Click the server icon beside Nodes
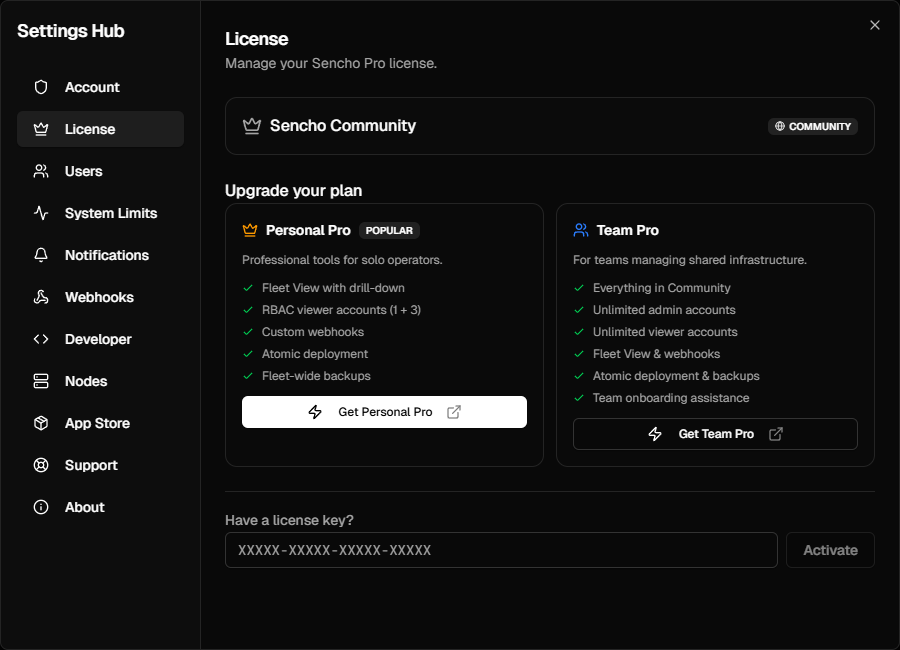 coord(41,381)
